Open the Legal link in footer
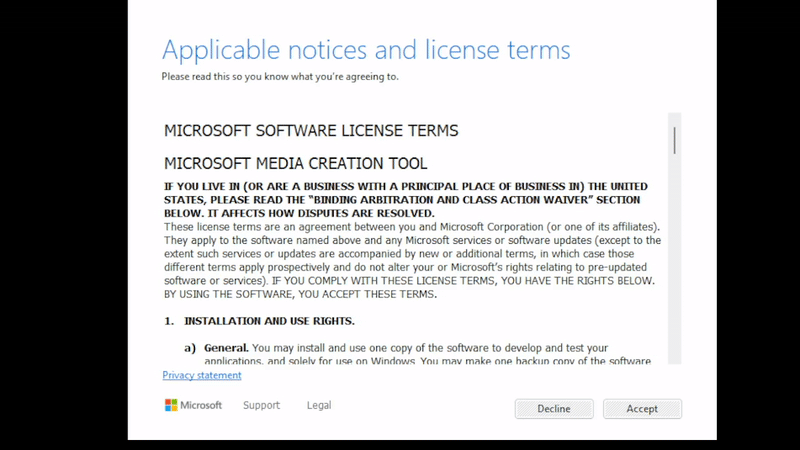Image resolution: width=800 pixels, height=450 pixels. pos(319,405)
